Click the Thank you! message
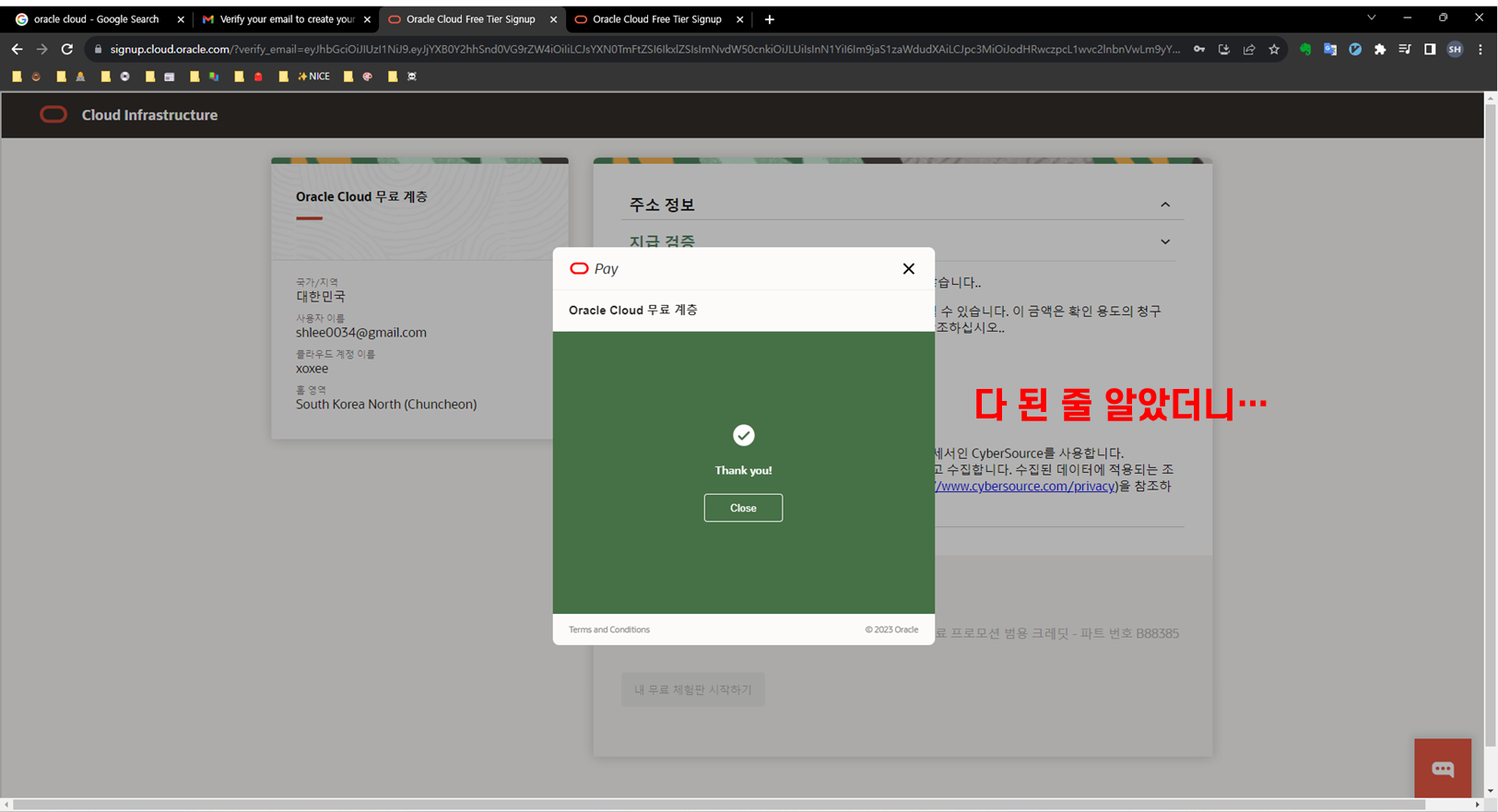 (743, 470)
